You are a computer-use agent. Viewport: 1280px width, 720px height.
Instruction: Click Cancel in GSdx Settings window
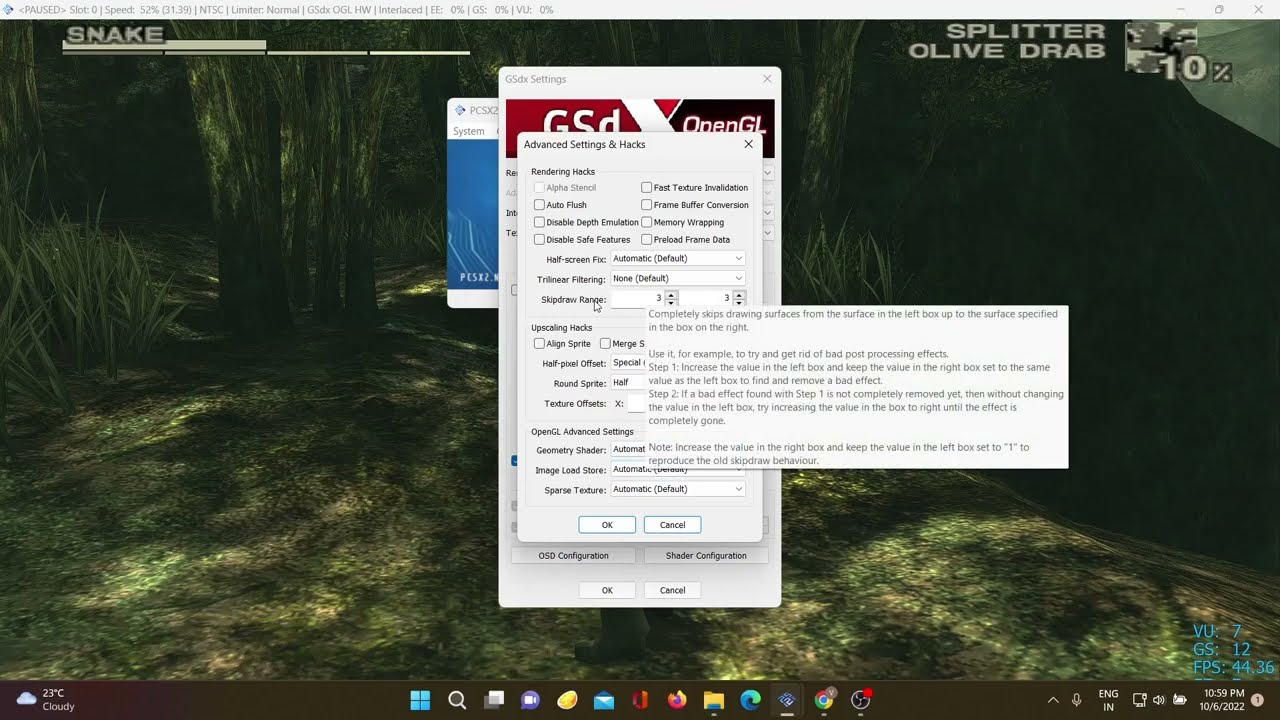click(672, 590)
